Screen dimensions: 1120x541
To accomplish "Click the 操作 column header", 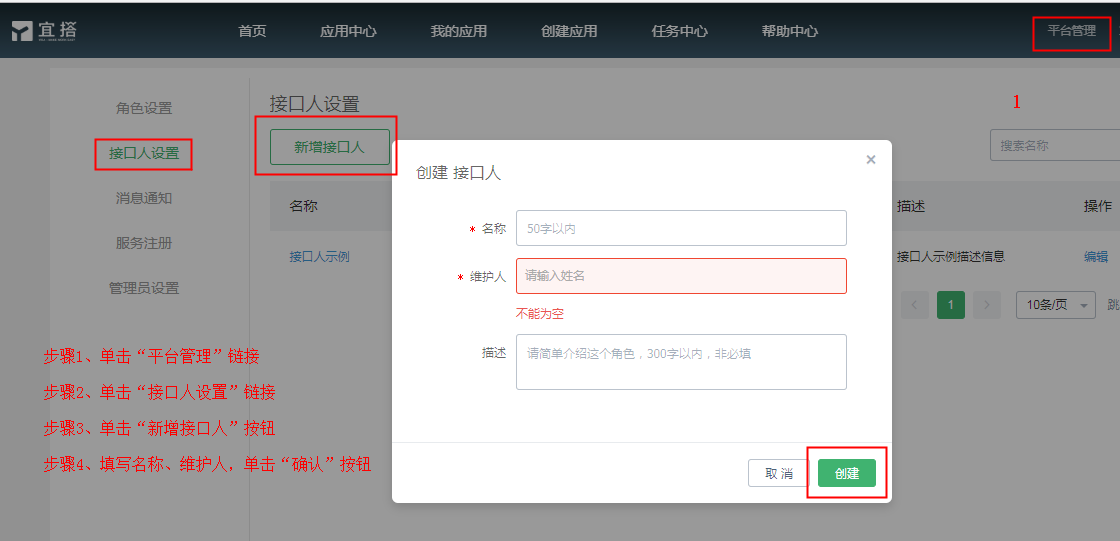I will tap(1098, 207).
